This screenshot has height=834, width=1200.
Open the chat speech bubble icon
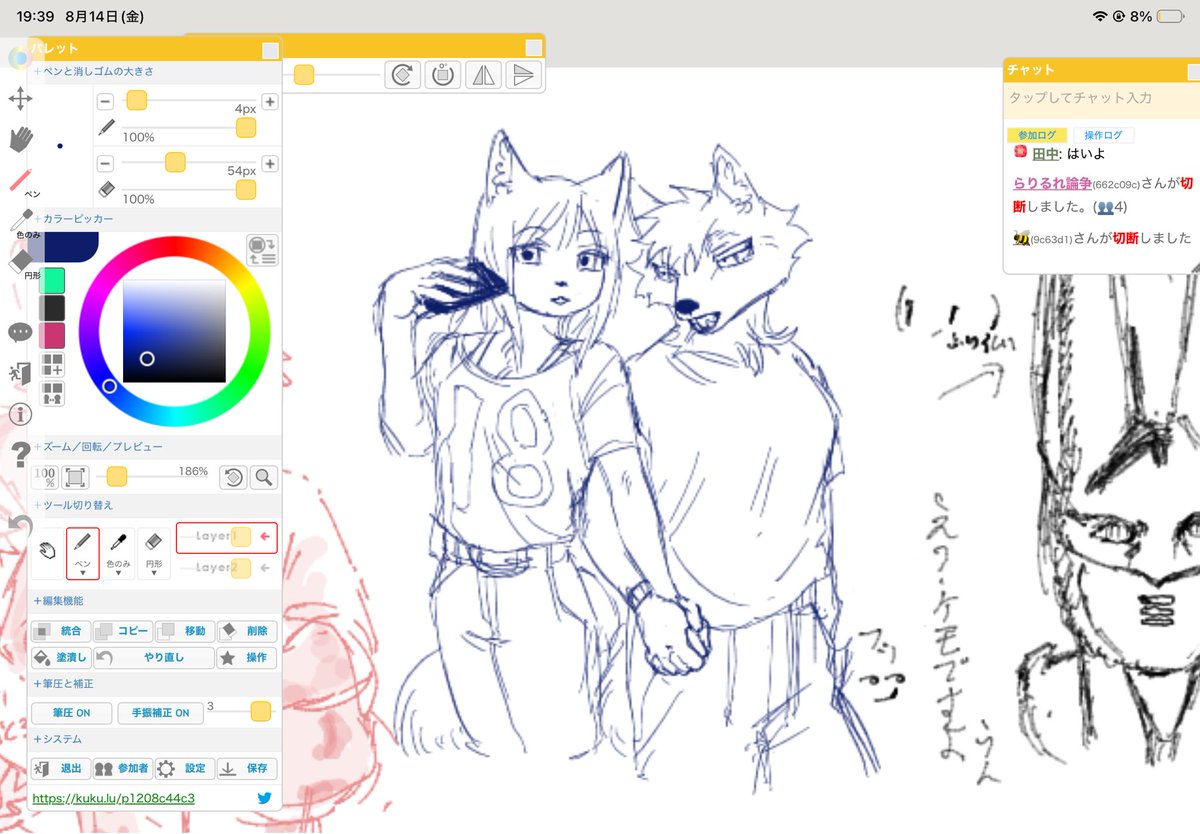pos(20,332)
